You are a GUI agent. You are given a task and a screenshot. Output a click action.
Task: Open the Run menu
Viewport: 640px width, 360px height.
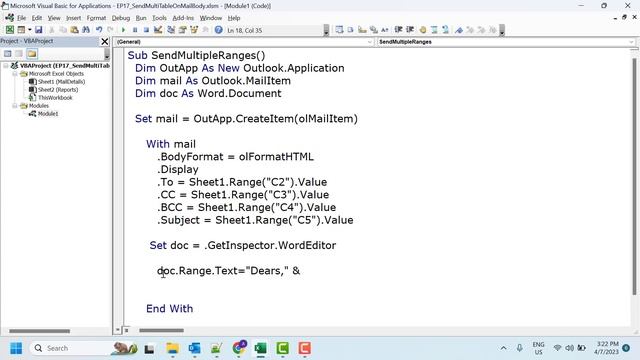pyautogui.click(x=141, y=18)
